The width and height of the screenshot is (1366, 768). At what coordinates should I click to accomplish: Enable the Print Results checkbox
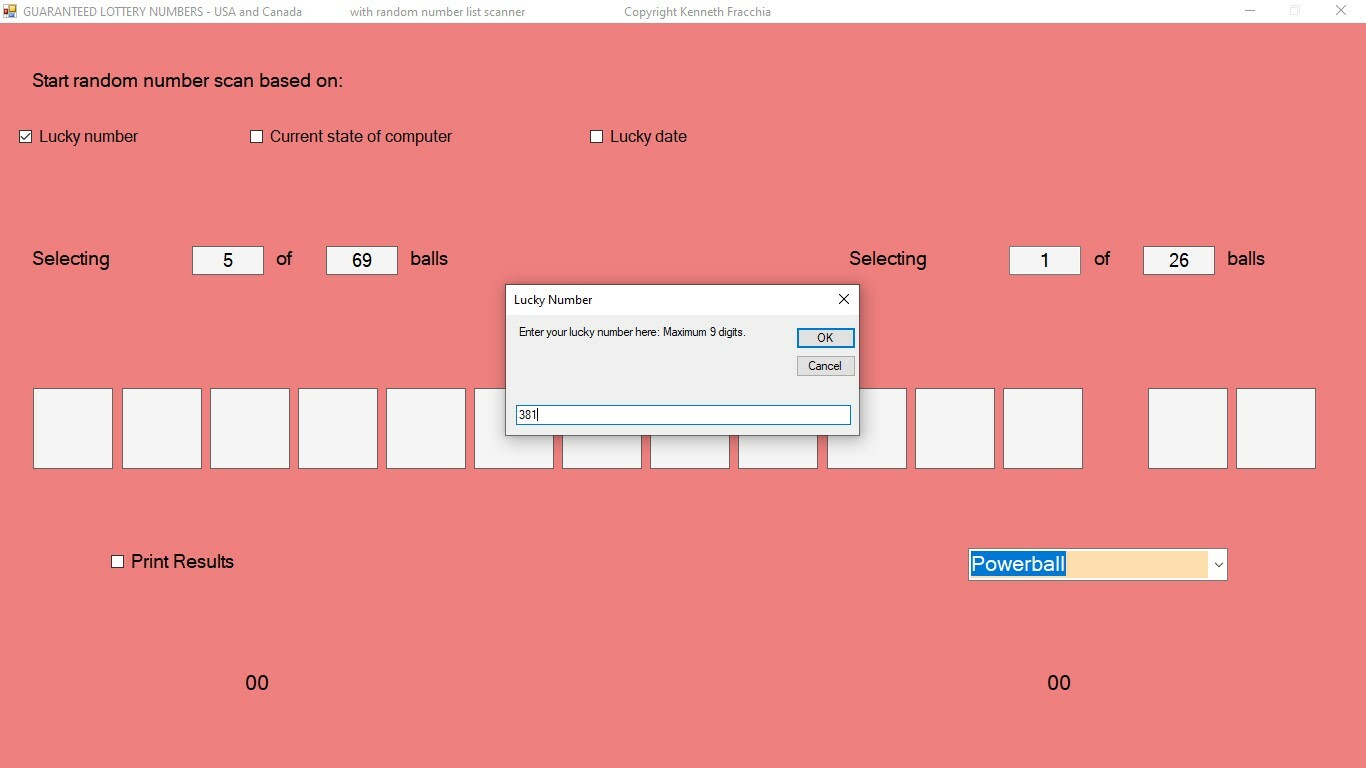coord(117,562)
